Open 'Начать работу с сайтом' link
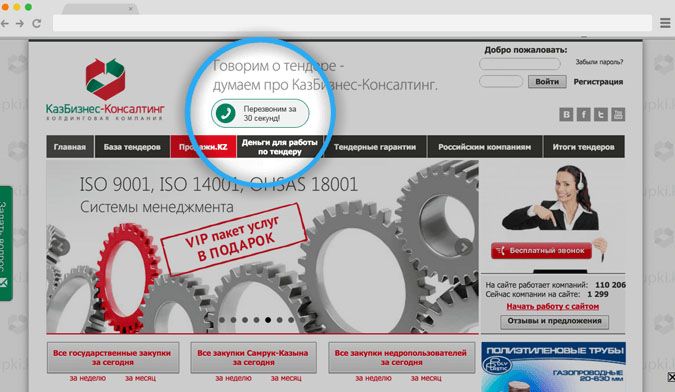 point(552,306)
